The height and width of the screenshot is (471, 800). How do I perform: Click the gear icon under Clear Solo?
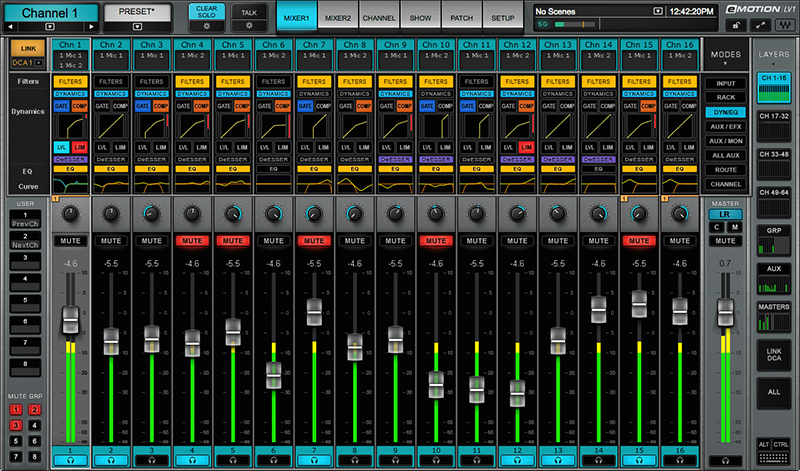206,25
